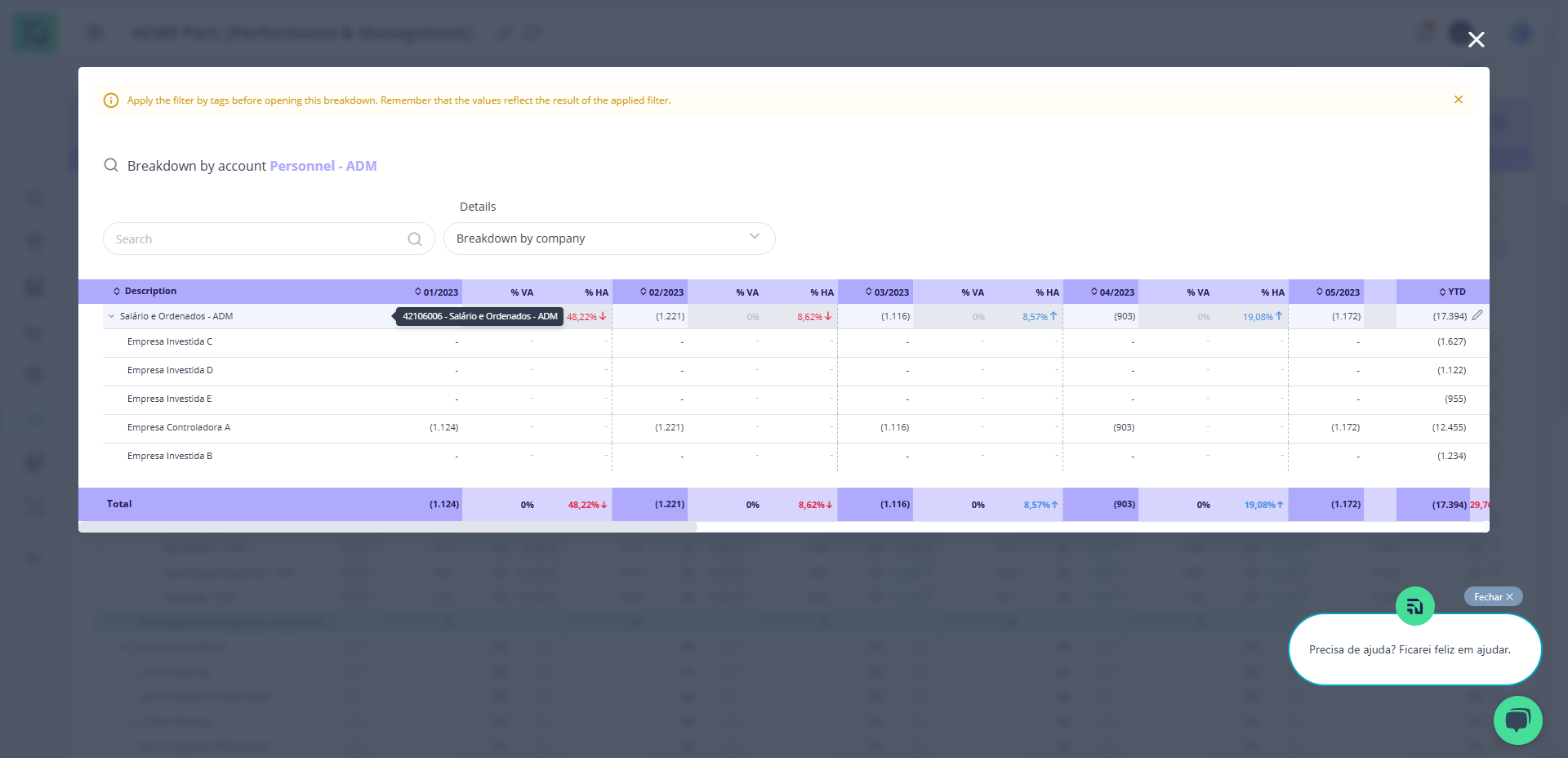Viewport: 1568px width, 758px height.
Task: Focus the Search input field
Action: click(269, 239)
